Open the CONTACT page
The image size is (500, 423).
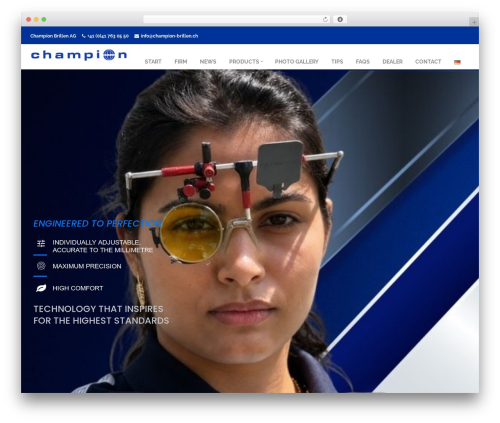[x=428, y=62]
